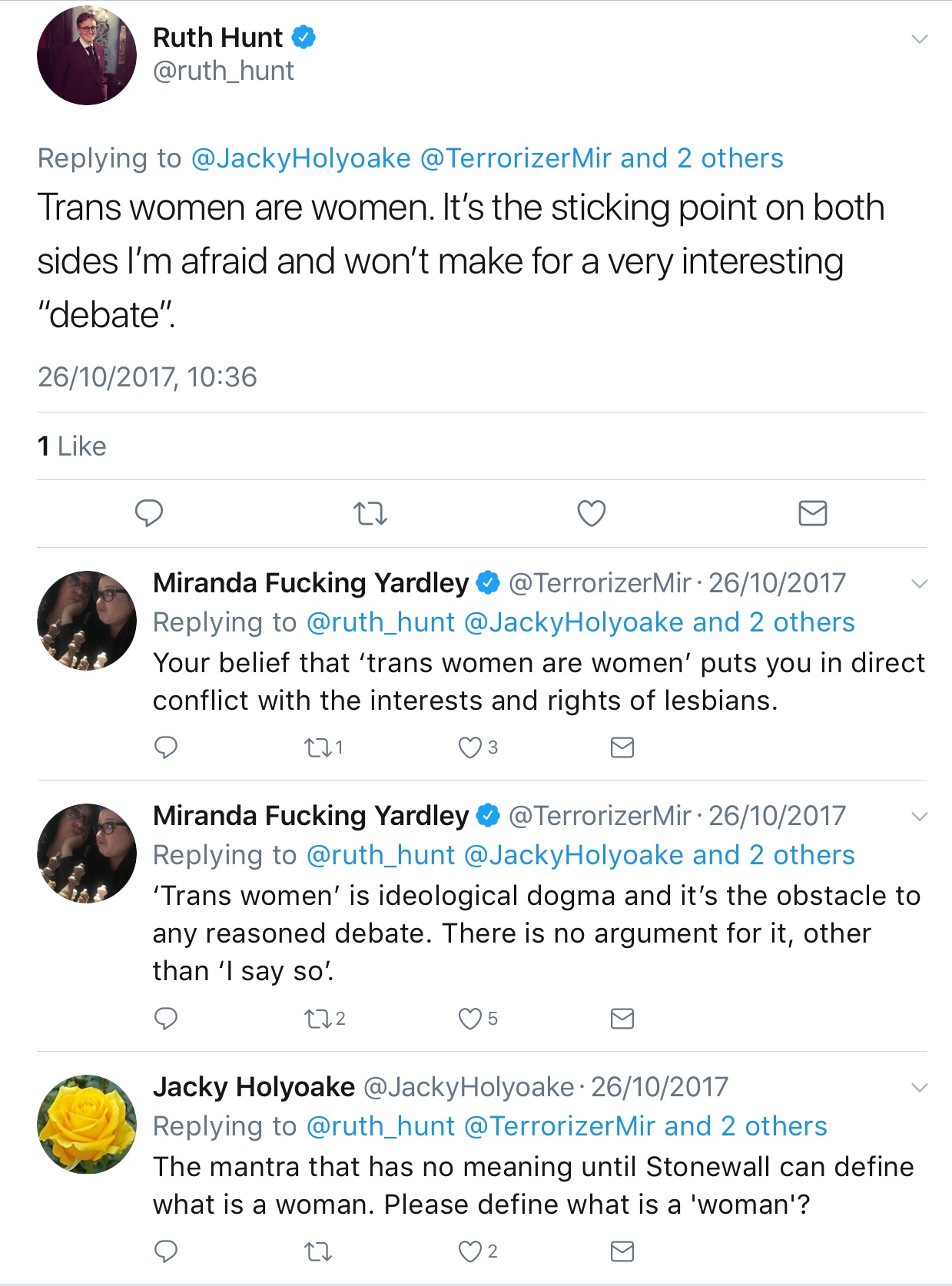Open @JackyHolyoake mention in main reply line

(300, 158)
